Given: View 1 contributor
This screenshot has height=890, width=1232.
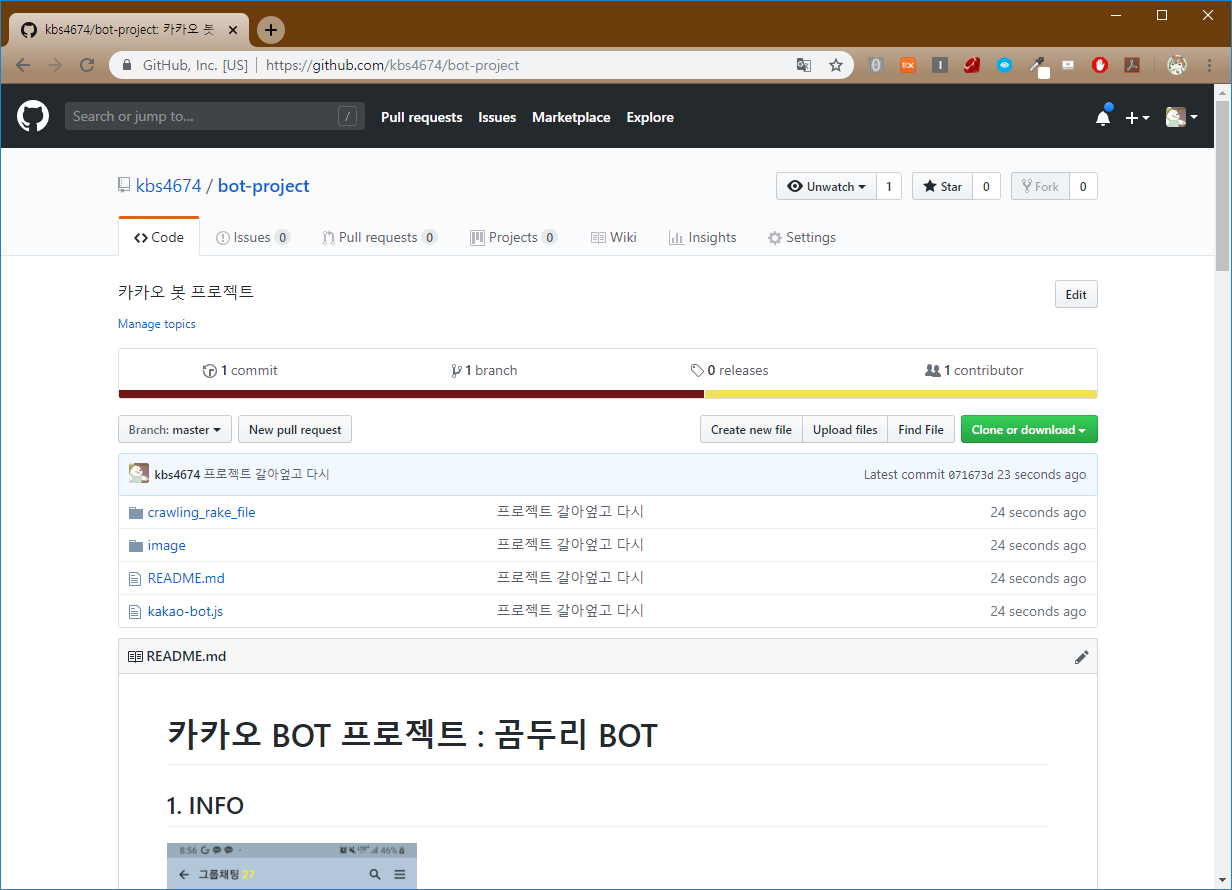Looking at the screenshot, I should point(974,370).
